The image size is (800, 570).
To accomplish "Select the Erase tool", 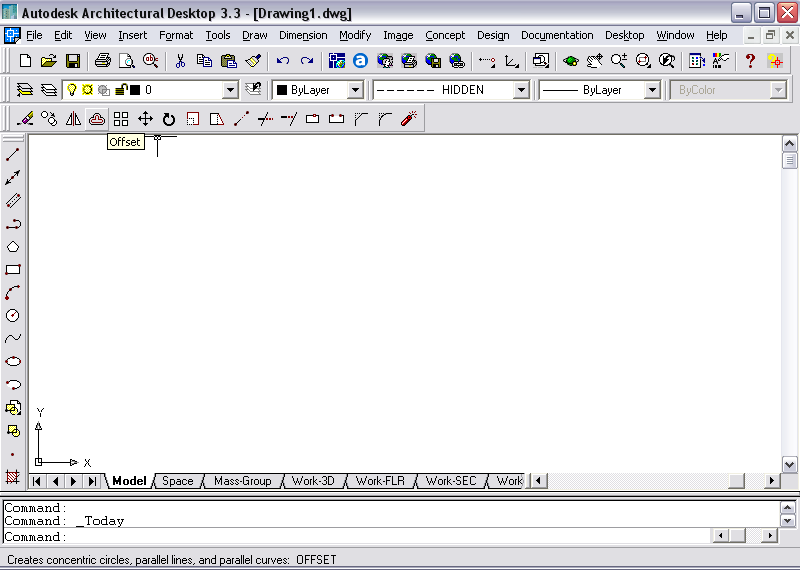I will point(24,119).
